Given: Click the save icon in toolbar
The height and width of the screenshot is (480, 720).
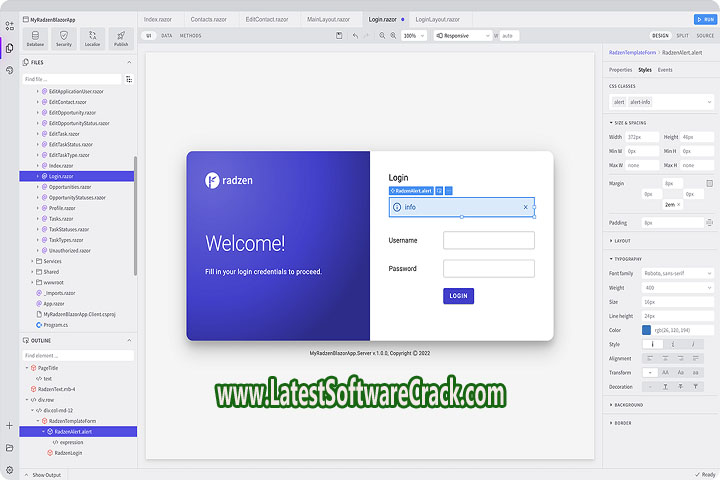Looking at the screenshot, I should (339, 35).
